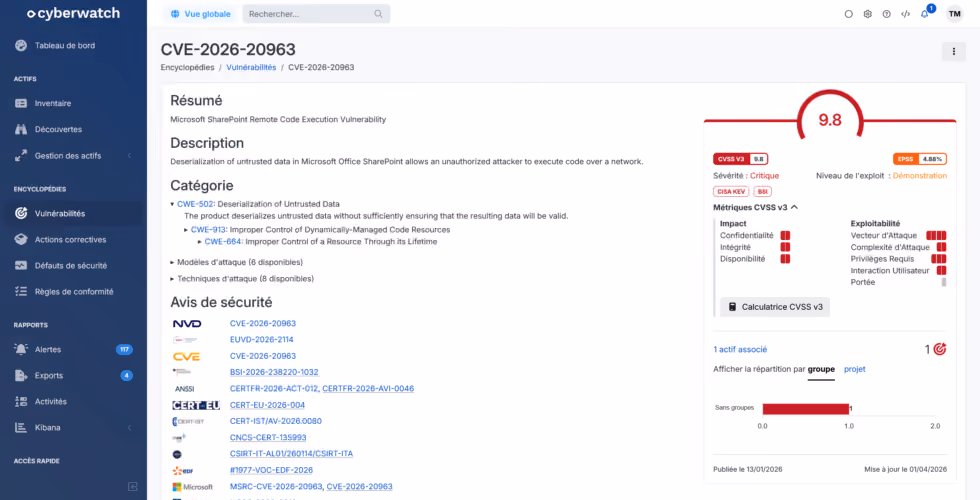This screenshot has width=980, height=500.
Task: Click the red target icon next to asset count
Action: [939, 349]
